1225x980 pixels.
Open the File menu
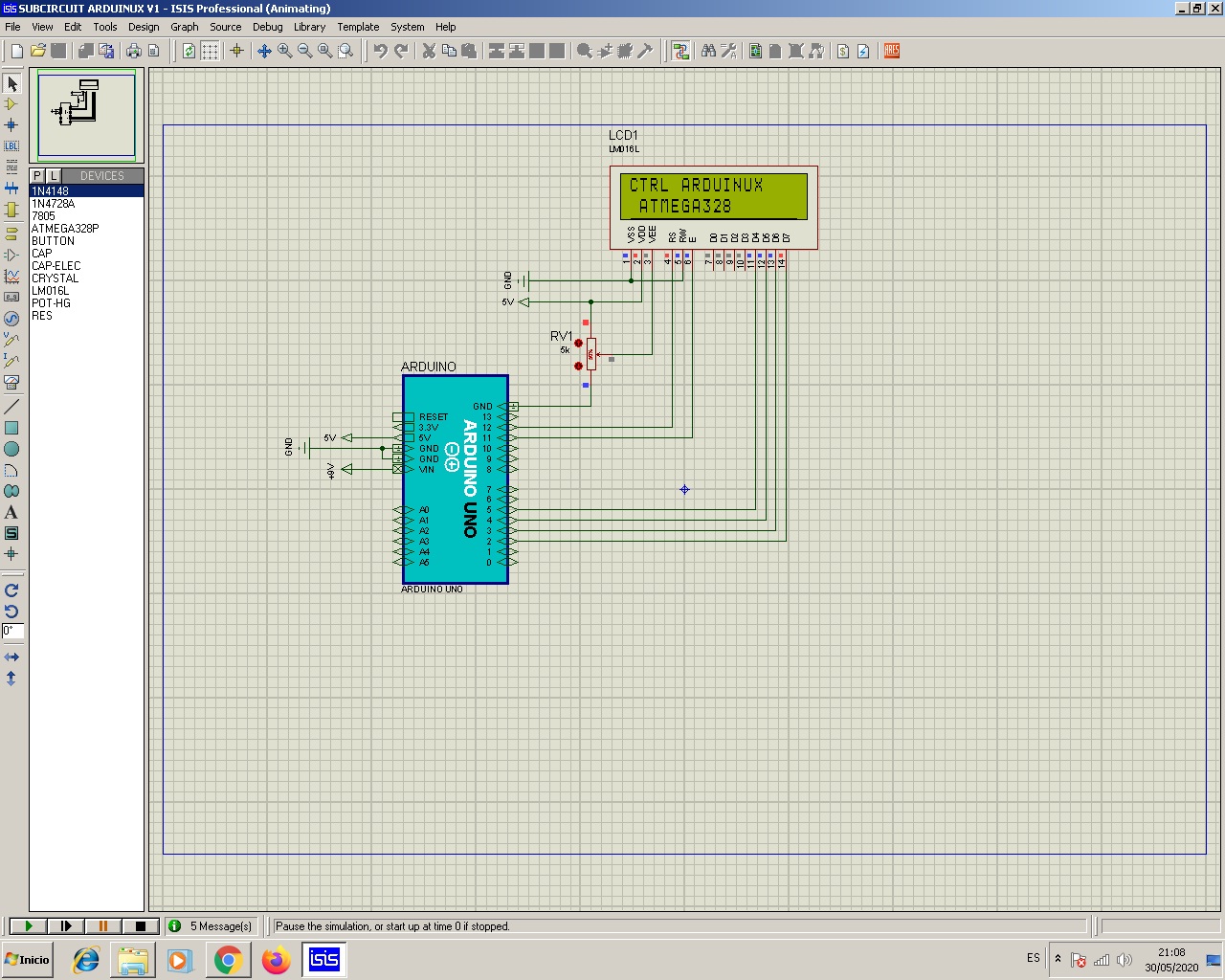pyautogui.click(x=12, y=27)
